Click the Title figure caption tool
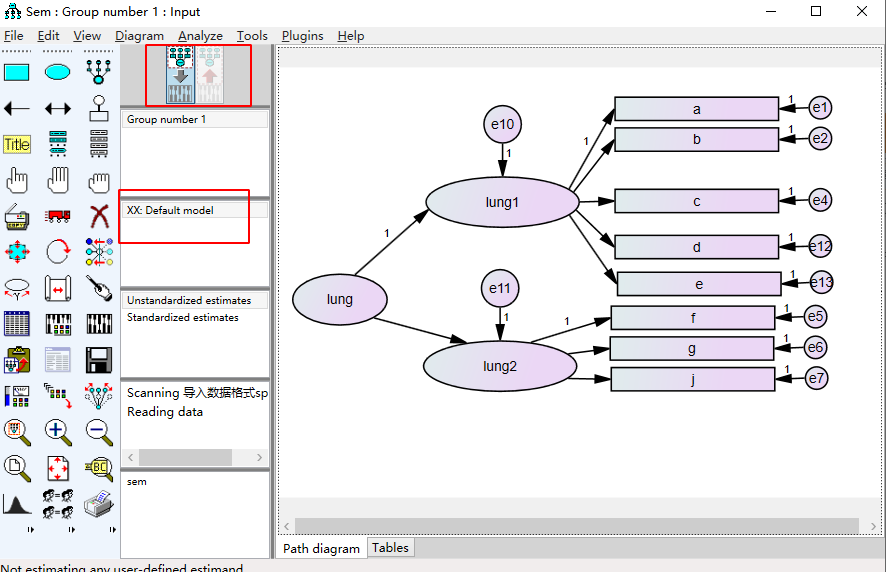 click(16, 145)
